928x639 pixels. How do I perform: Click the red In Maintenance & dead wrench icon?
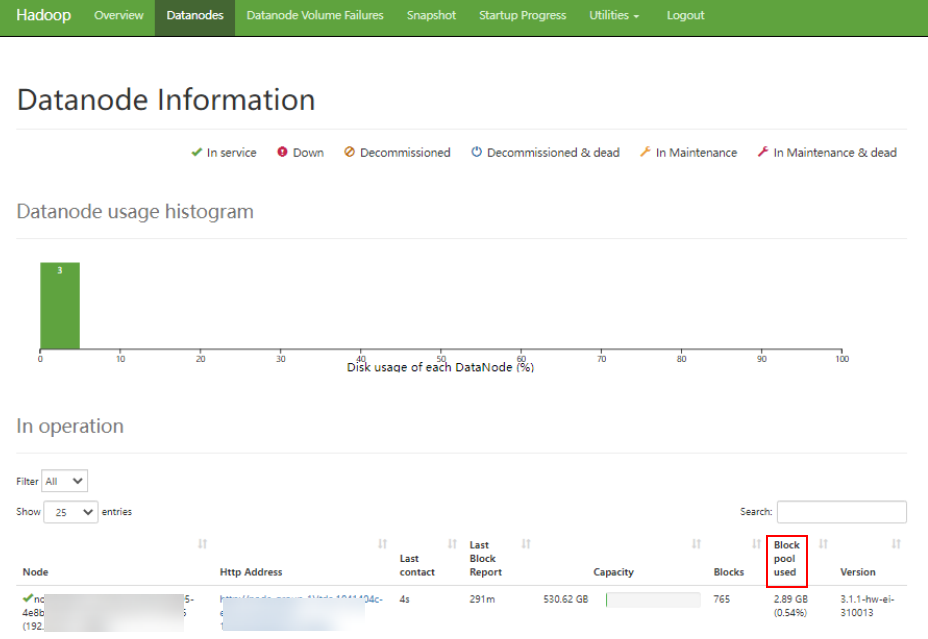(763, 152)
